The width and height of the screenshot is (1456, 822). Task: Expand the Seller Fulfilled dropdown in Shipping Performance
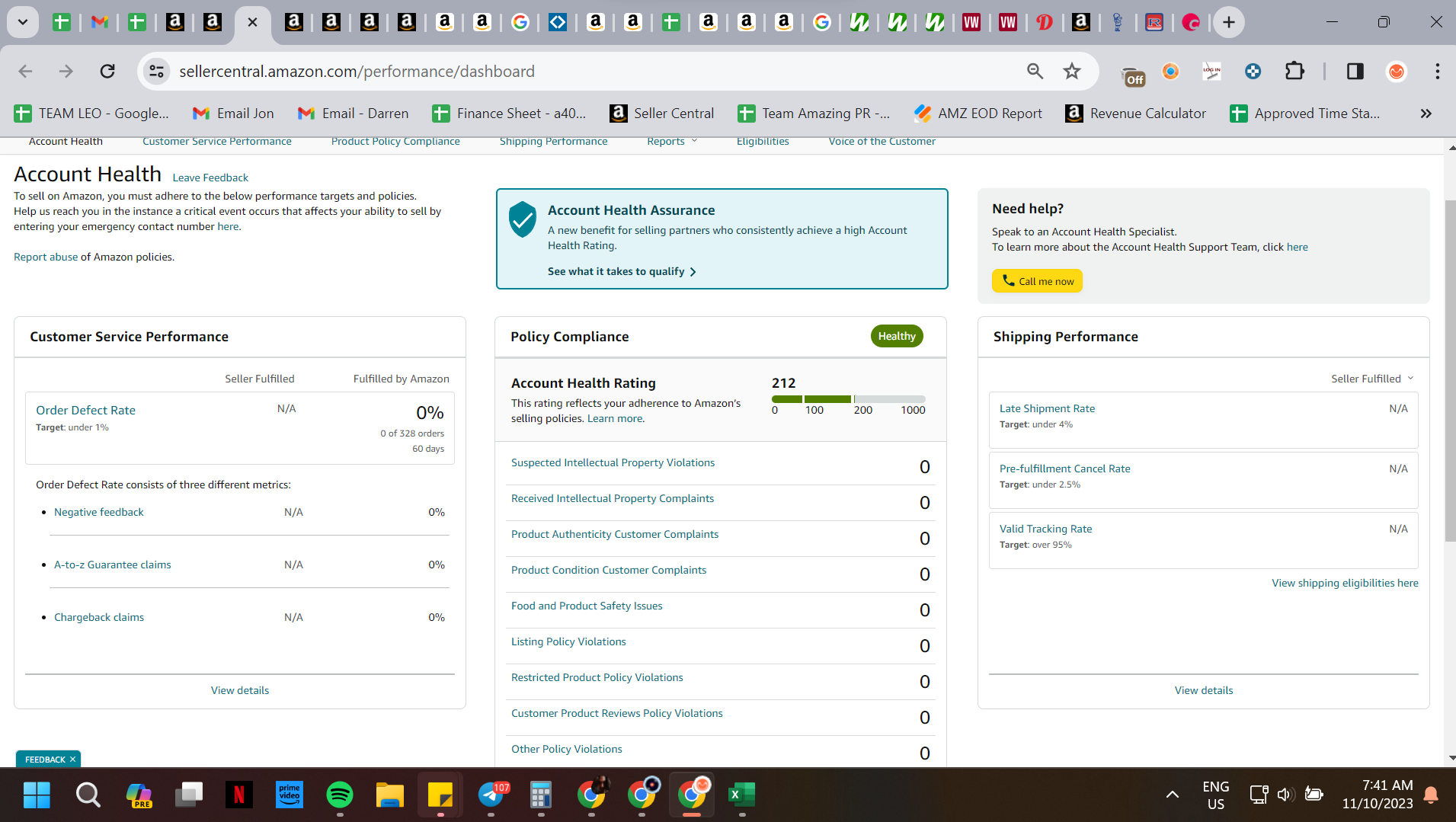pos(1372,379)
